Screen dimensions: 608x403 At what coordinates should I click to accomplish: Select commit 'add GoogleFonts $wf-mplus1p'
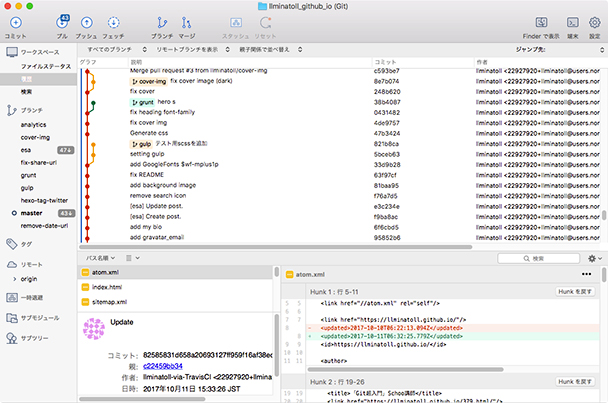(x=174, y=164)
